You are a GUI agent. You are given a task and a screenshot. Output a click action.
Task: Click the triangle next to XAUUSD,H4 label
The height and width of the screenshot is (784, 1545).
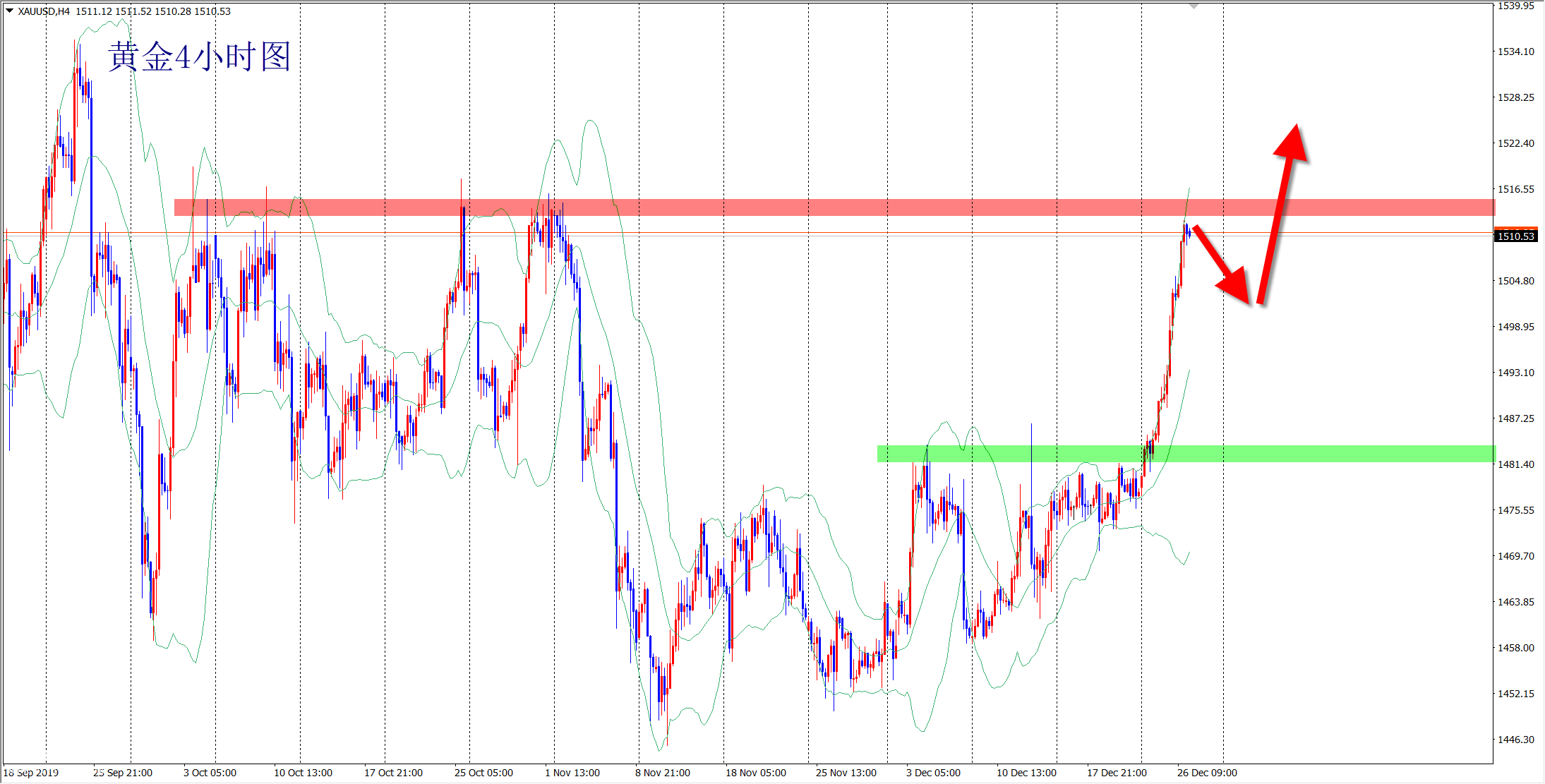(9, 11)
